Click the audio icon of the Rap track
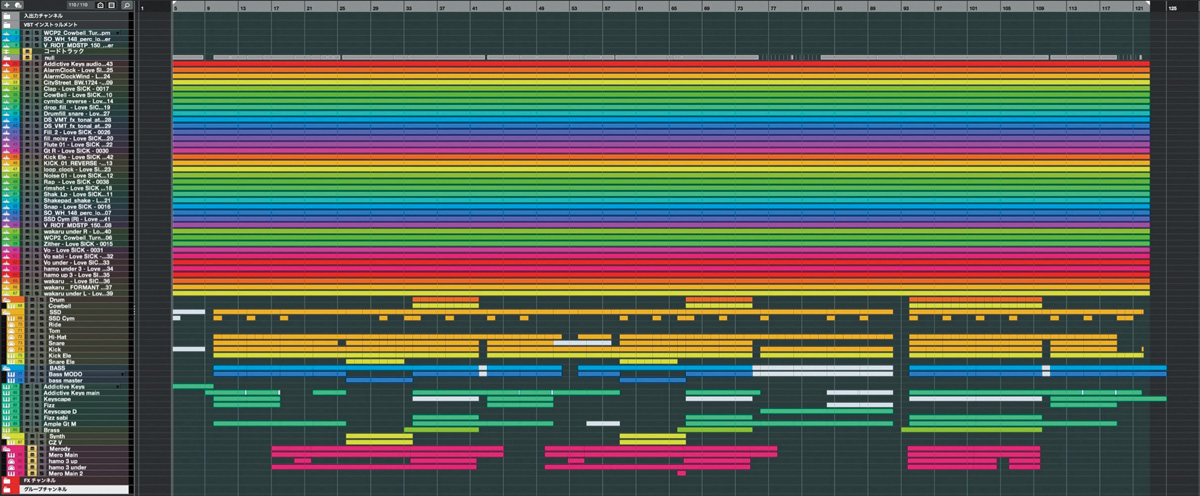The image size is (1200, 496). click(7, 181)
